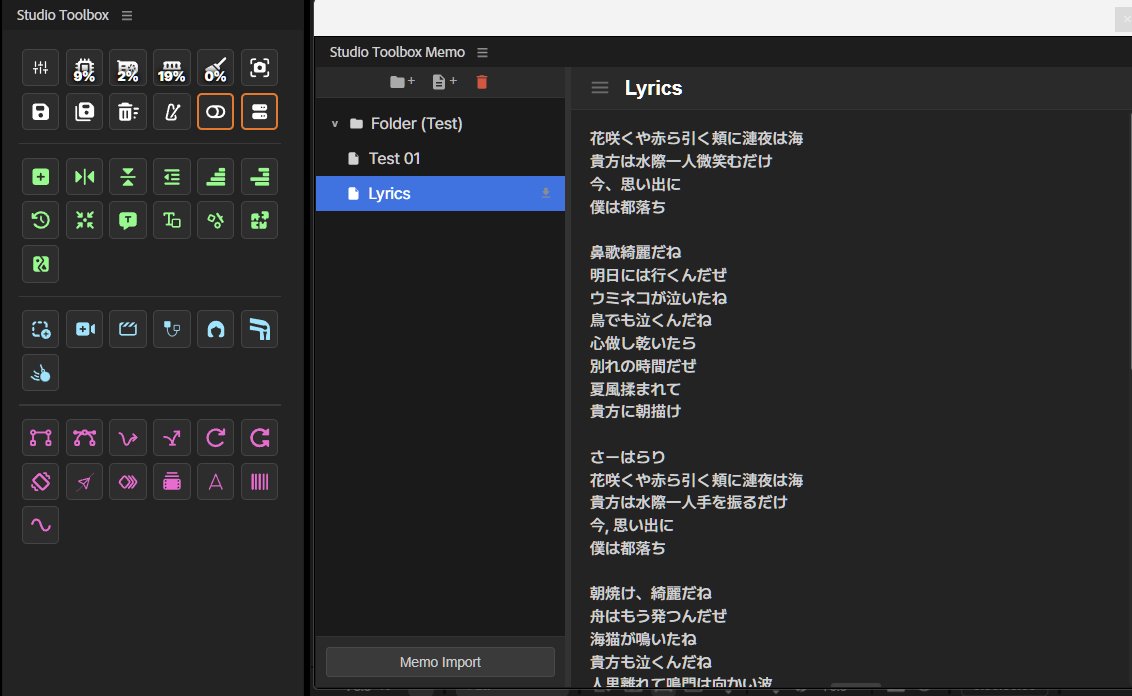1132x696 pixels.
Task: Click the blue swinging ball icon
Action: click(40, 373)
